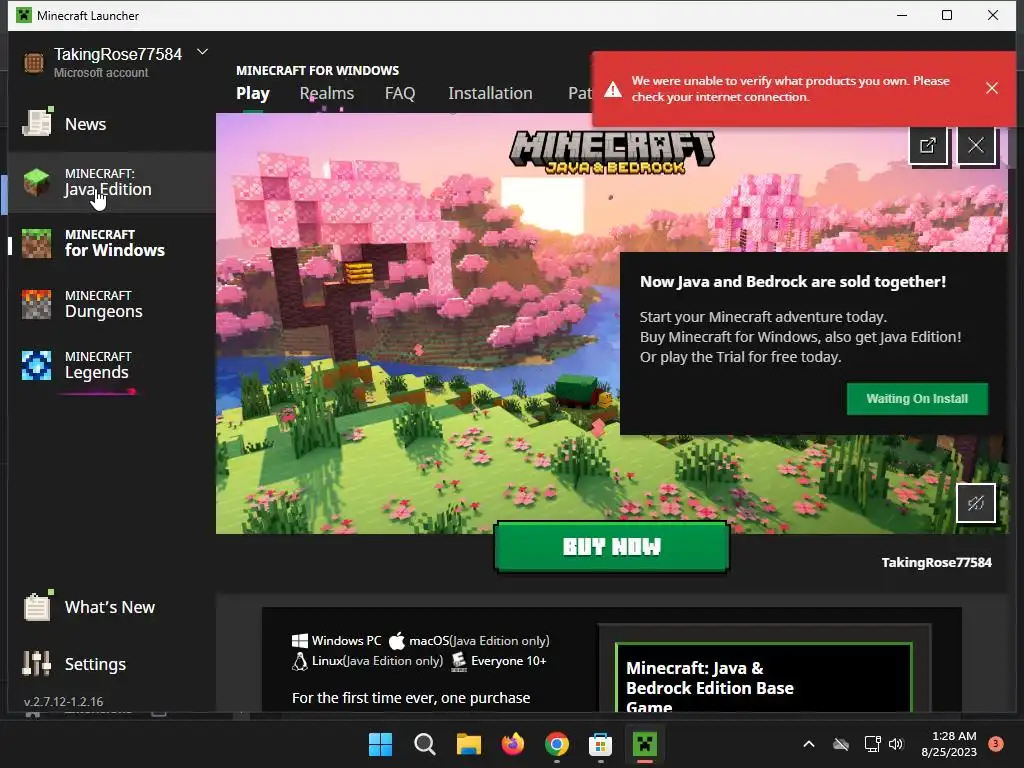Image resolution: width=1024 pixels, height=768 pixels.
Task: Open volume control in tray
Action: [896, 744]
